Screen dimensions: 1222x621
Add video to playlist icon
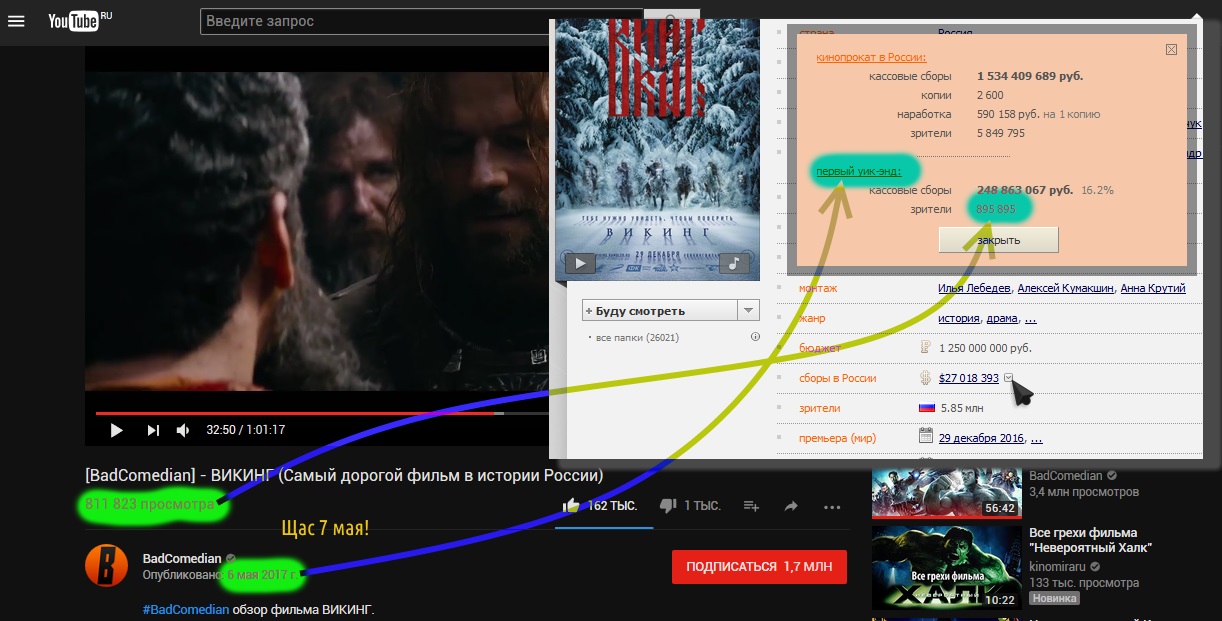pyautogui.click(x=752, y=506)
